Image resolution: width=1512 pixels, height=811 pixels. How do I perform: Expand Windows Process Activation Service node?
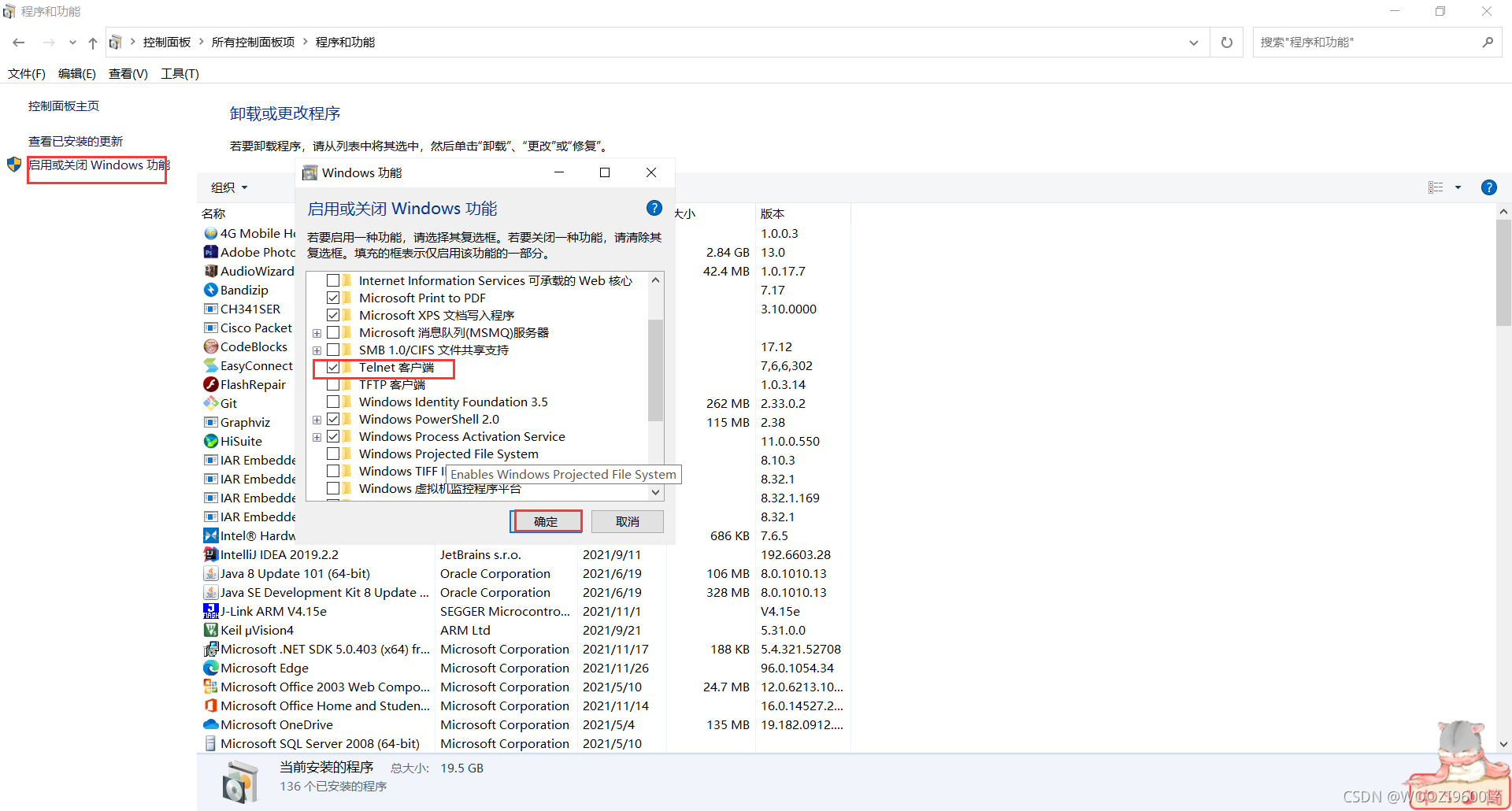tap(317, 437)
